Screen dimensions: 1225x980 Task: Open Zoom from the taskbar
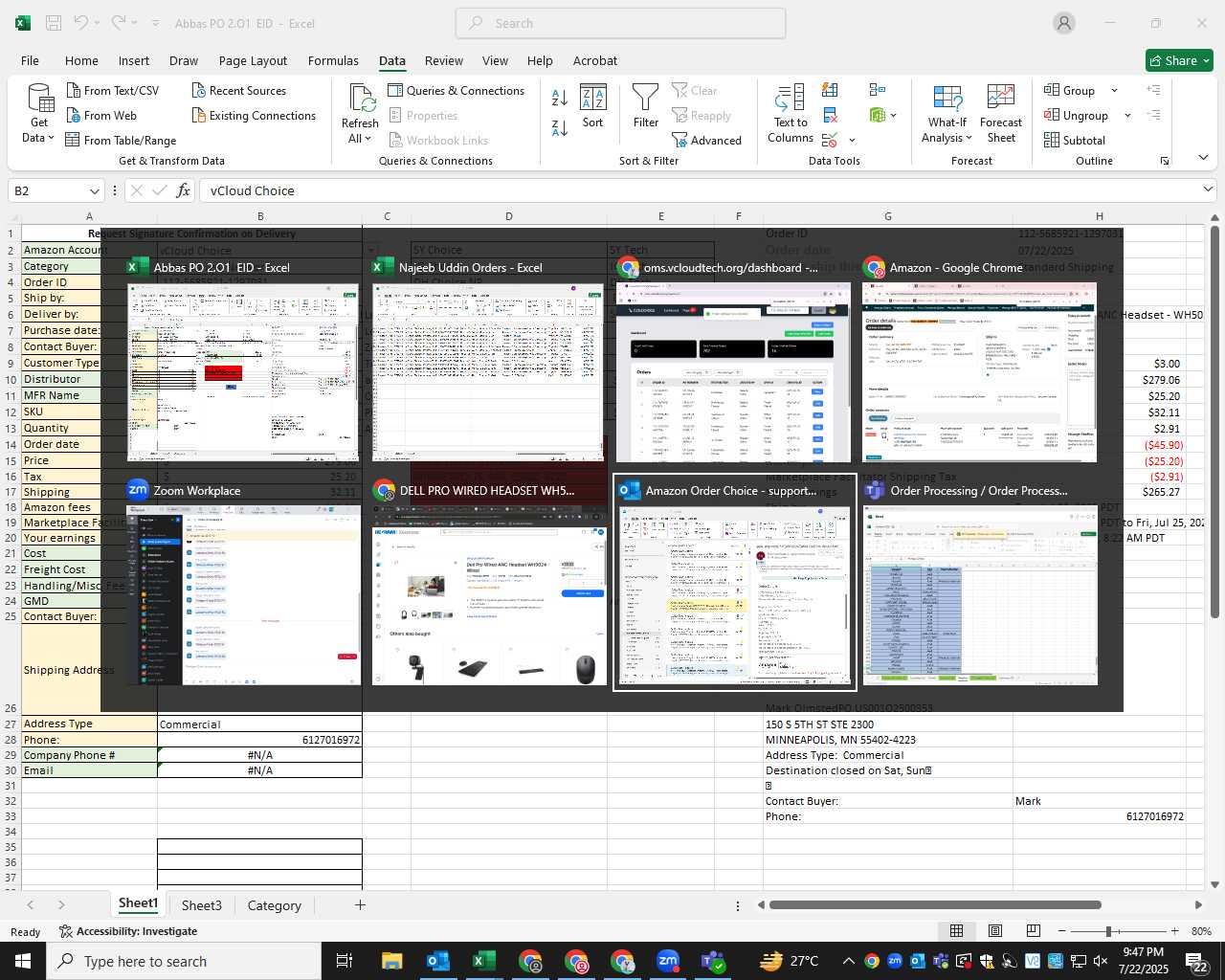click(668, 961)
